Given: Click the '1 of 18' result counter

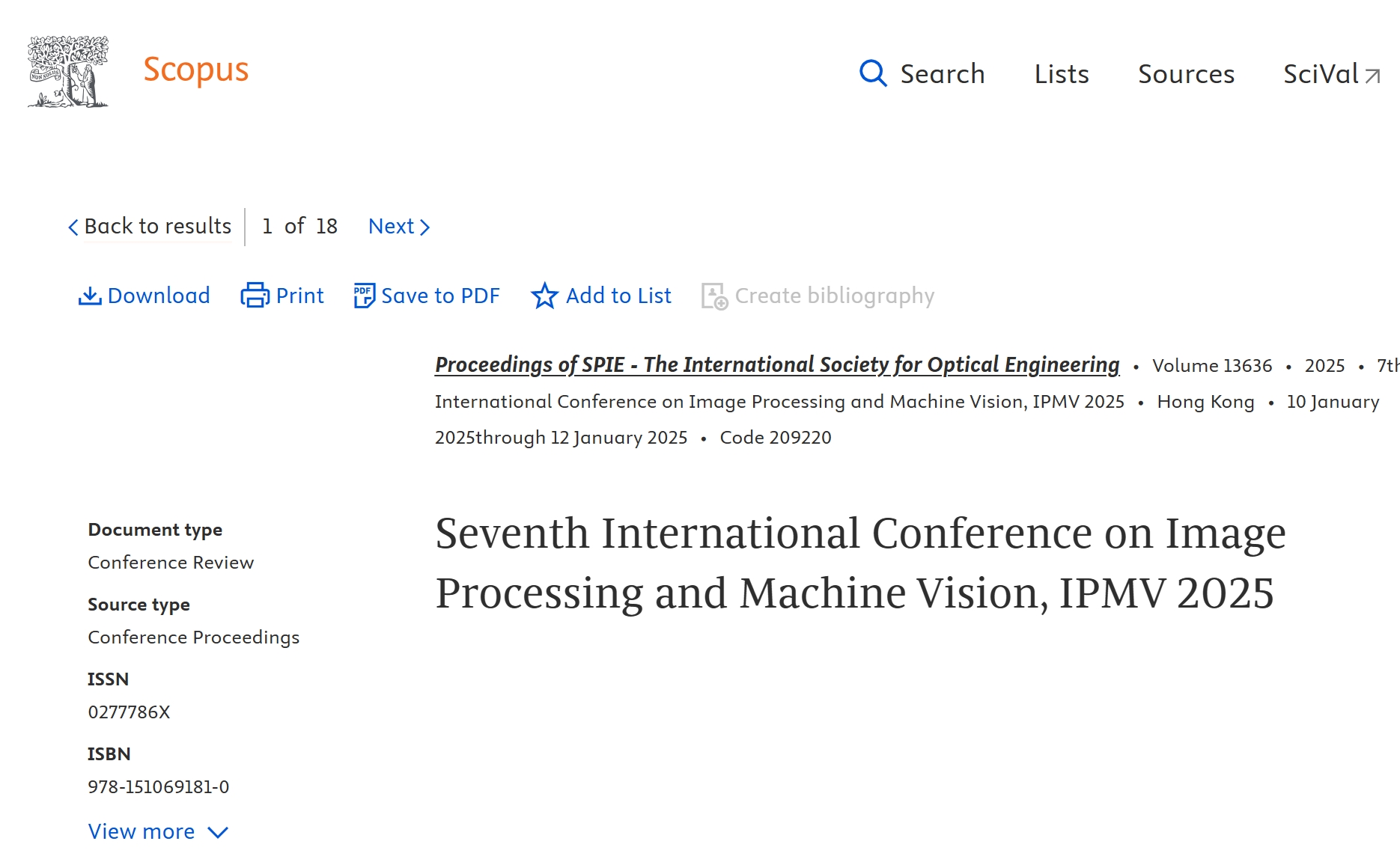Looking at the screenshot, I should tap(299, 226).
